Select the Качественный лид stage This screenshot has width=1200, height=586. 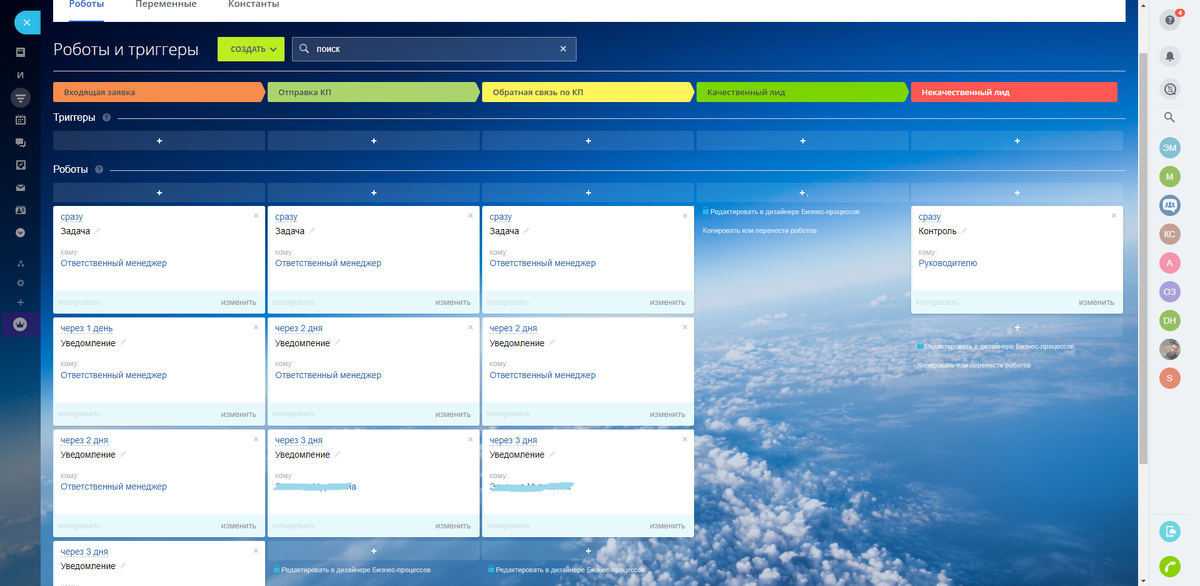(802, 92)
